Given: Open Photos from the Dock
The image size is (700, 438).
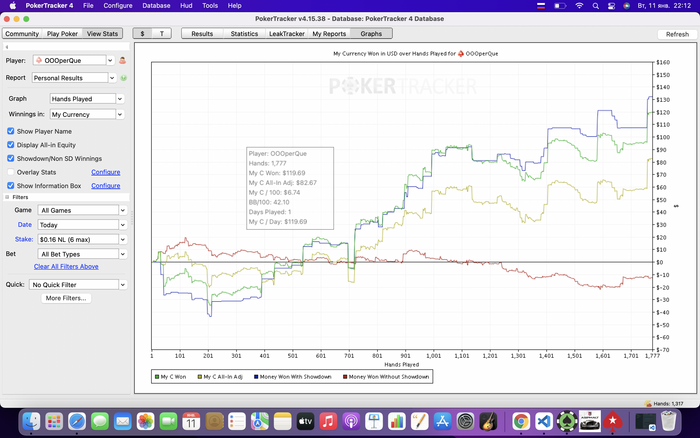Looking at the screenshot, I should pos(146,421).
